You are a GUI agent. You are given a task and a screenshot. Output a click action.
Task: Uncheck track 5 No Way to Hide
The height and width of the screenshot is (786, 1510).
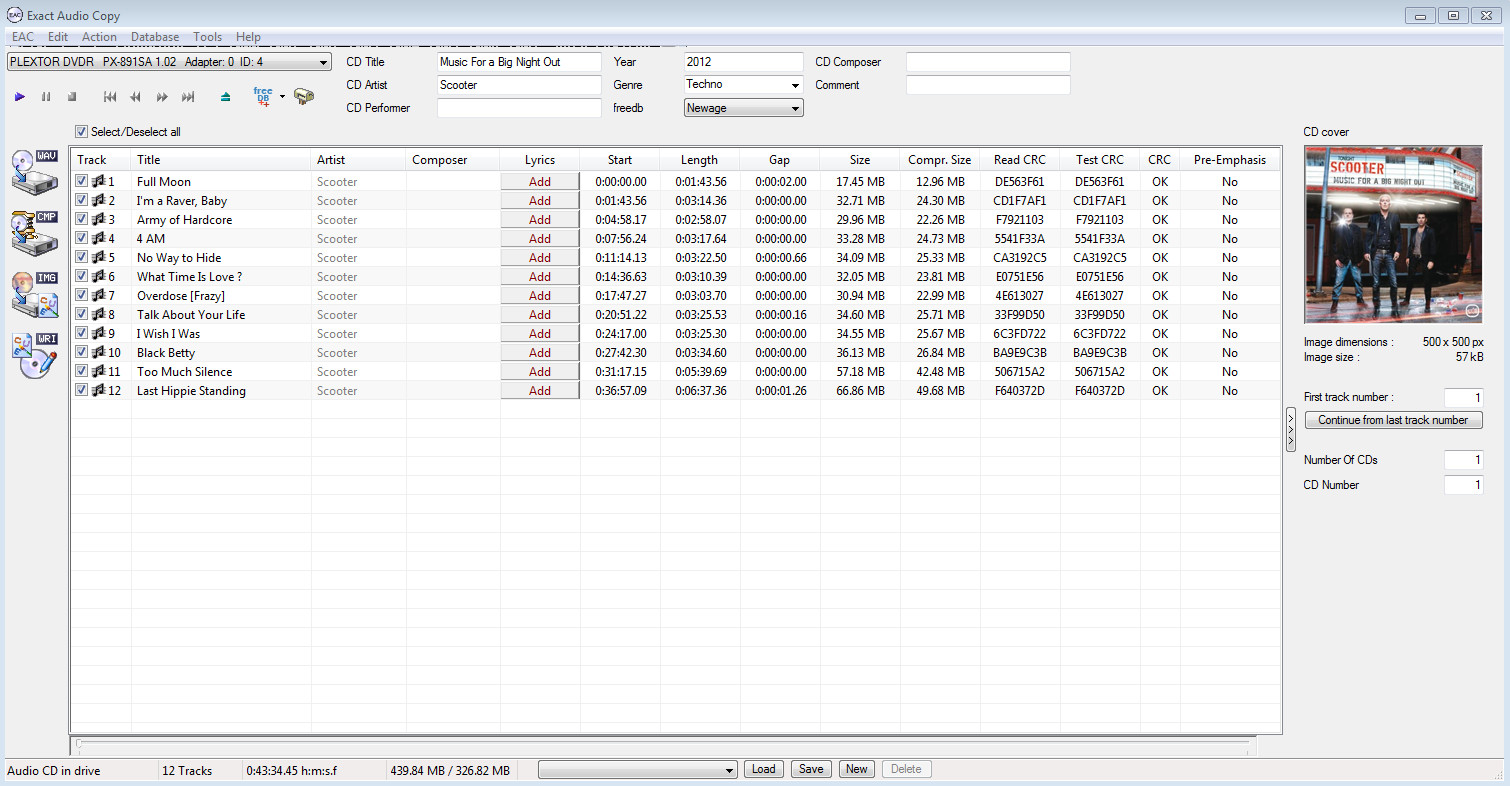click(82, 258)
